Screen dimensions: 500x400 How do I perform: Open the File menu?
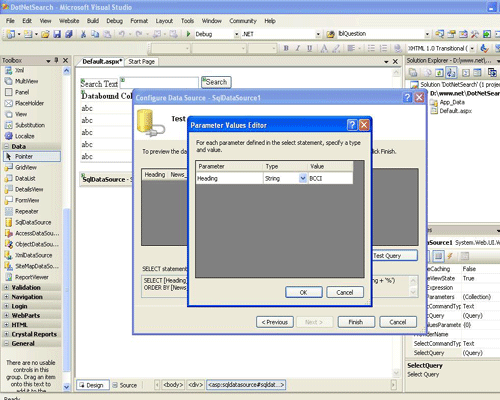[10, 21]
